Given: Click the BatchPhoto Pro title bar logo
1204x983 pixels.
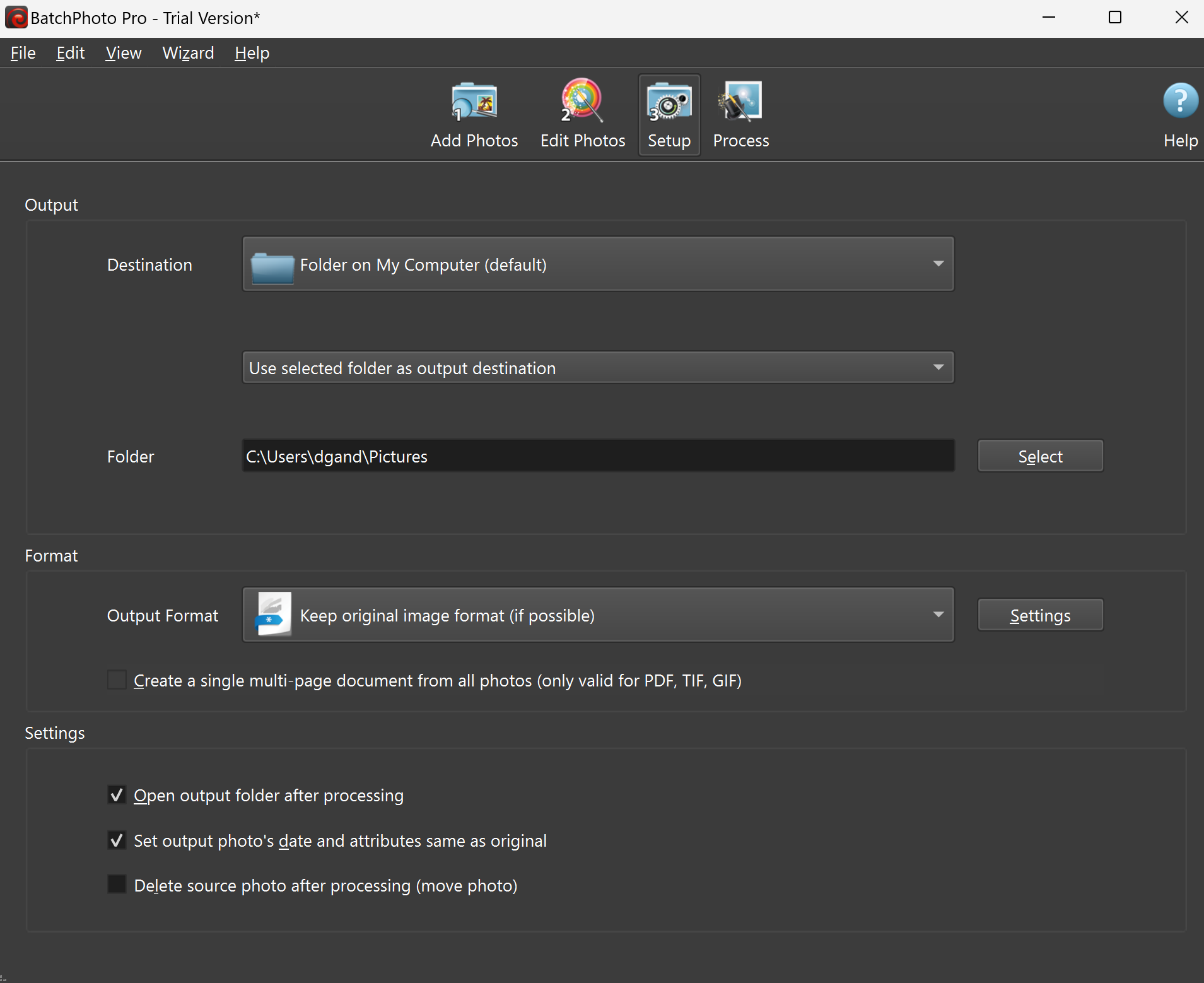Looking at the screenshot, I should pos(16,18).
